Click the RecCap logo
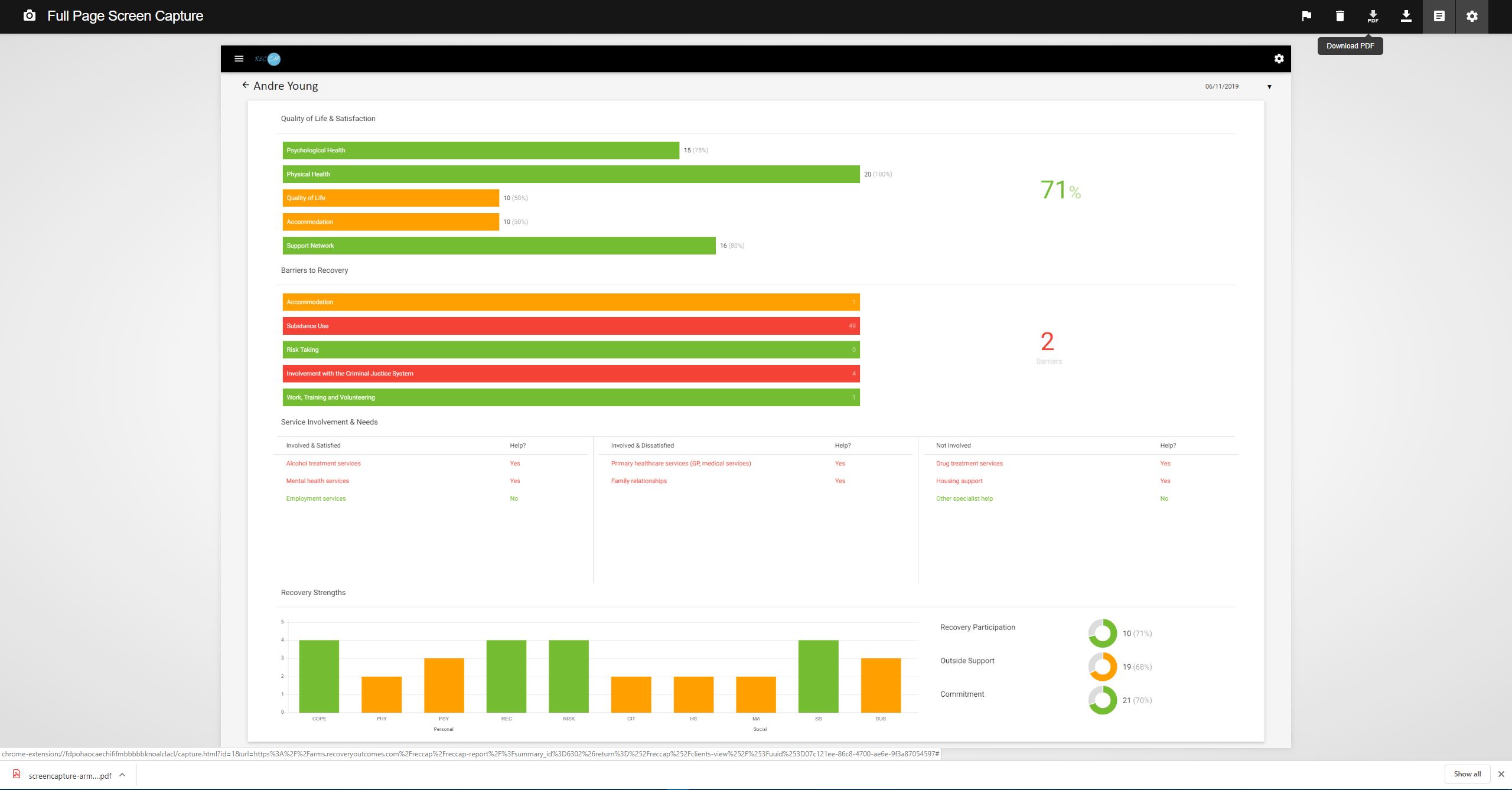Viewport: 1512px width, 790px height. 268,59
